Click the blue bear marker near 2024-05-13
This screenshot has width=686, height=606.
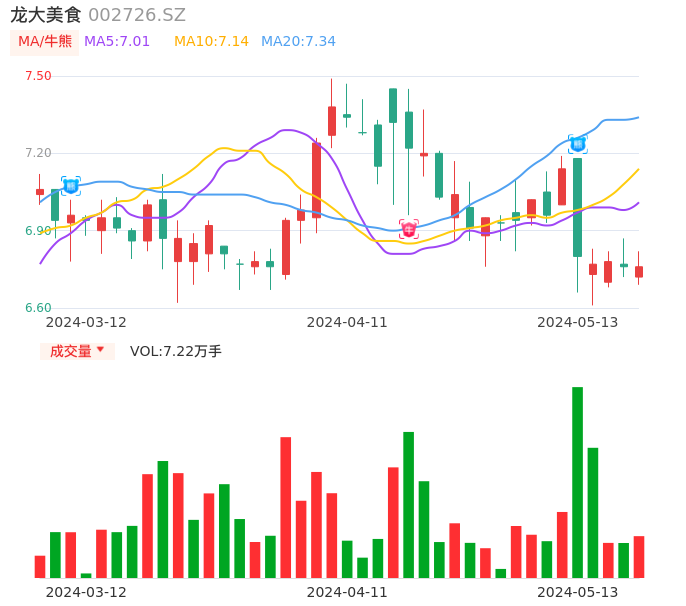(x=577, y=144)
